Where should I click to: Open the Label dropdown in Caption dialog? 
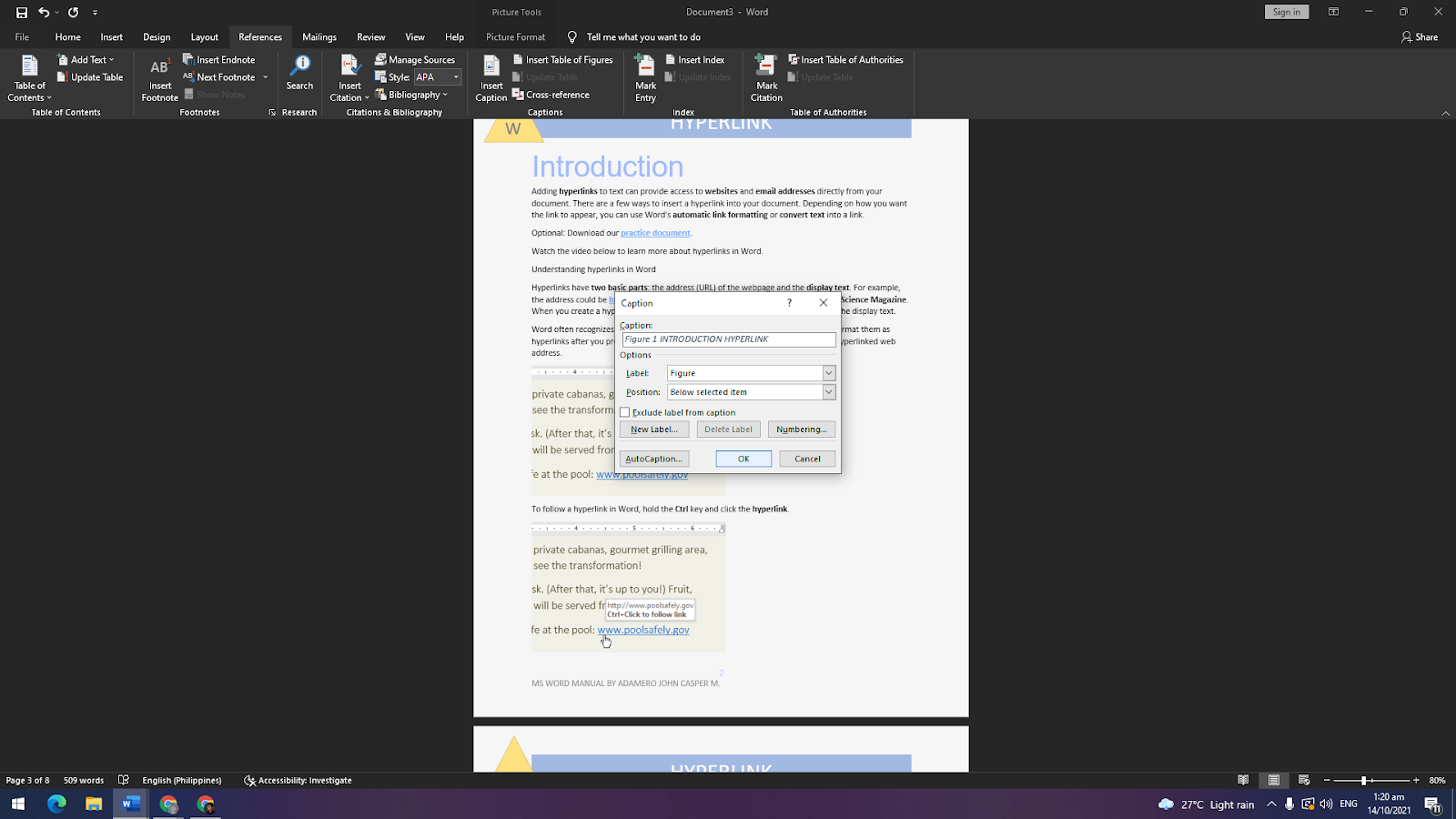coord(828,373)
